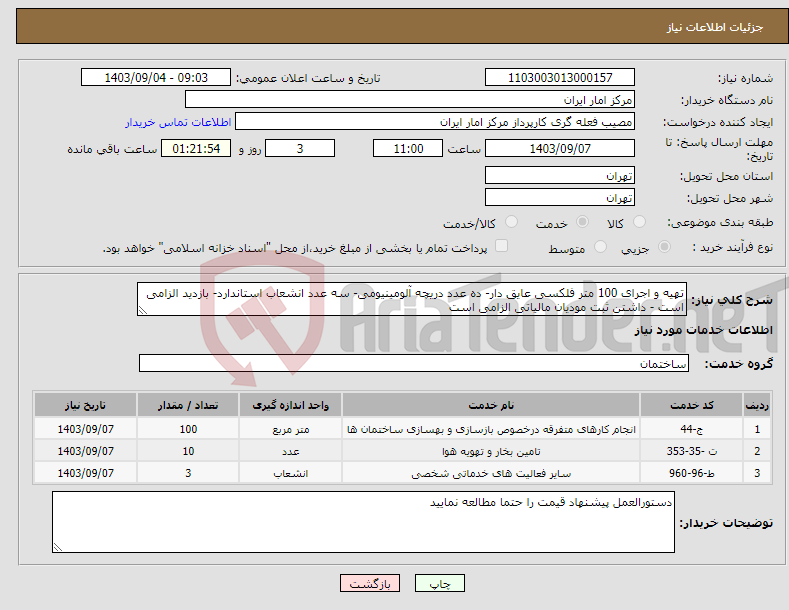Click the deadline hour field 11:00
This screenshot has width=789, height=610.
coord(408,148)
